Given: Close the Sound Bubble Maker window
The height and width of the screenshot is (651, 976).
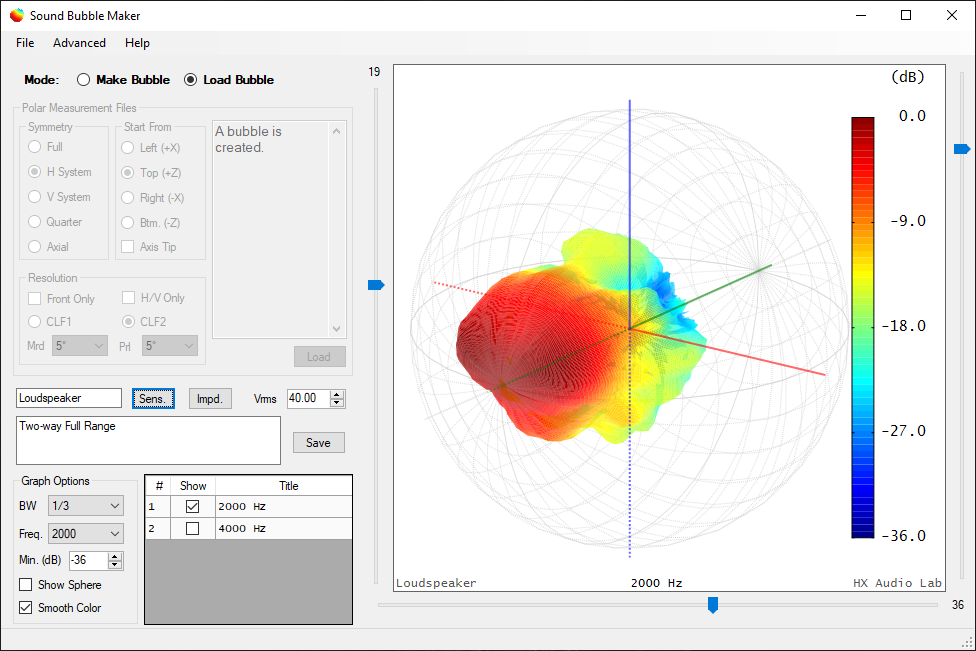Looking at the screenshot, I should 952,16.
